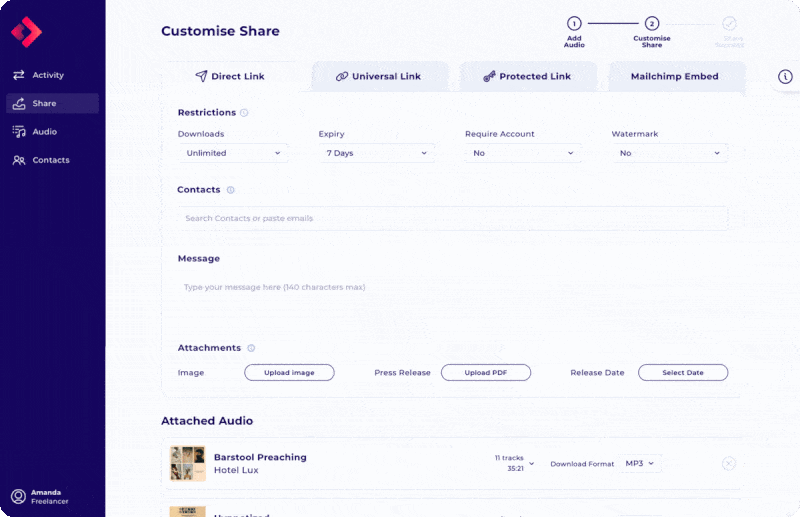Click step 2 Customise Share indicator
Viewport: 800px width, 517px height.
652,31
